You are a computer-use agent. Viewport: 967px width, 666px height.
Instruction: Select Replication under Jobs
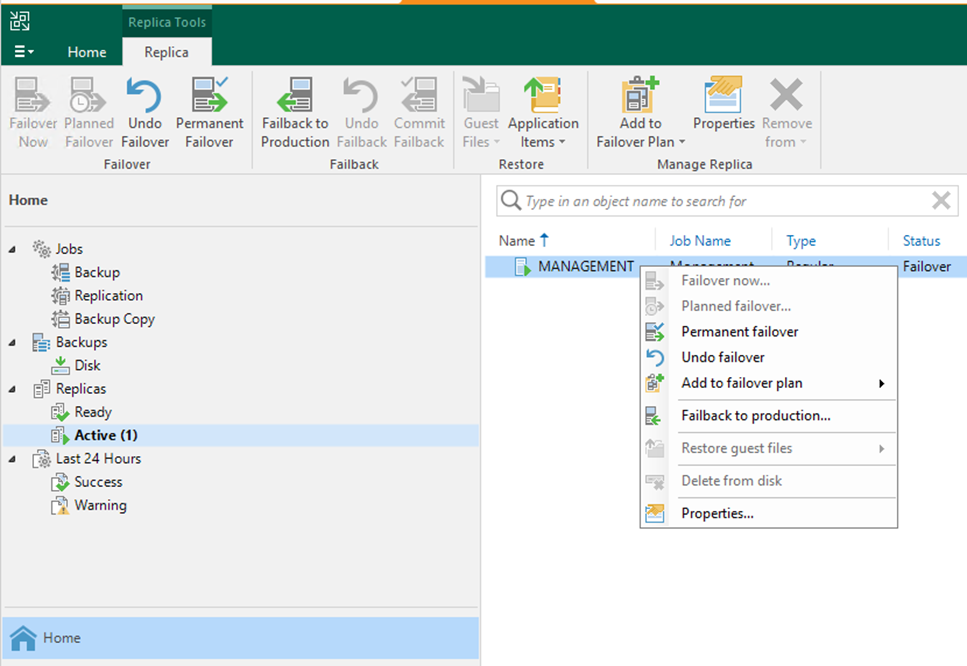coord(108,296)
